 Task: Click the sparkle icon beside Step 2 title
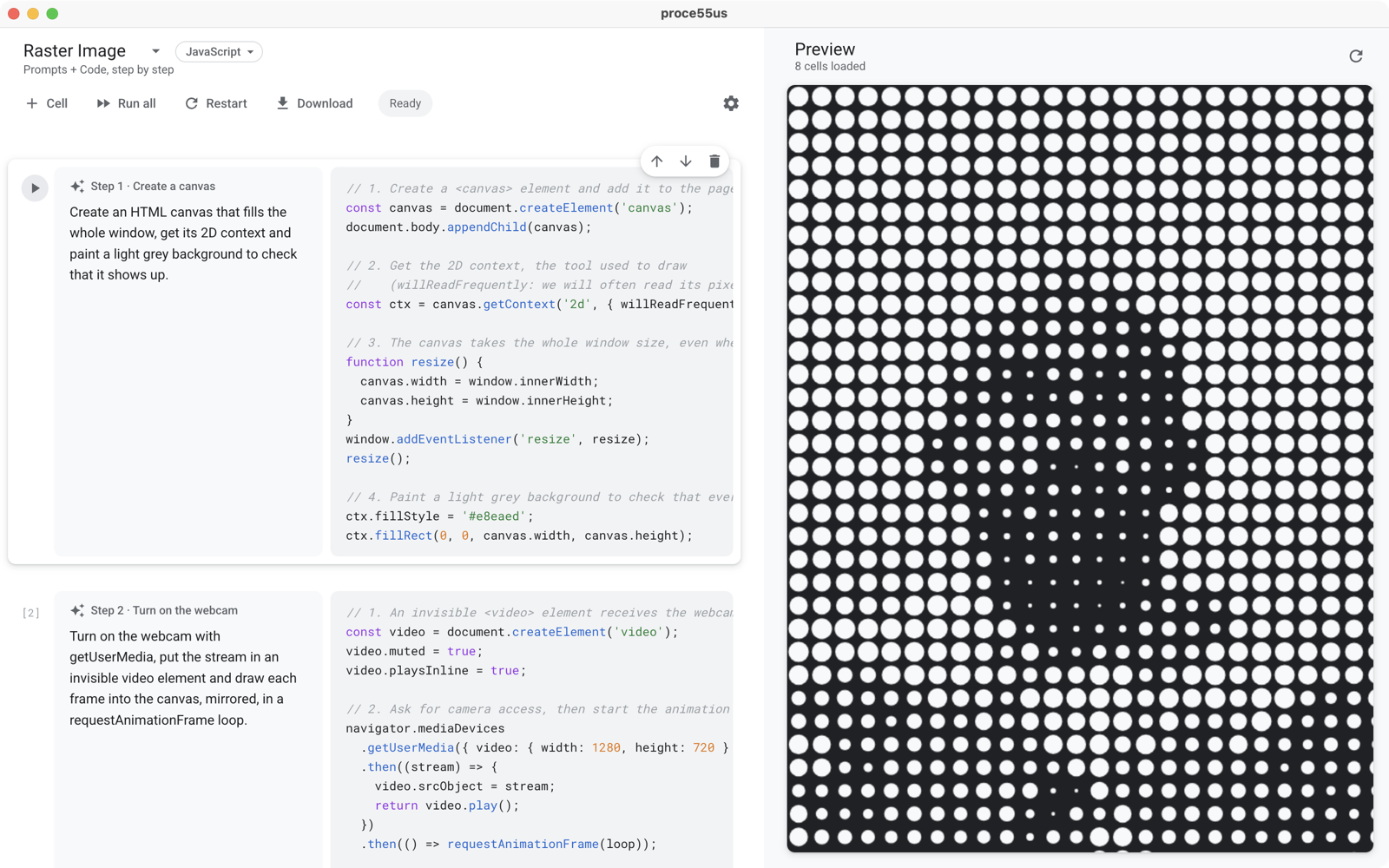(77, 610)
